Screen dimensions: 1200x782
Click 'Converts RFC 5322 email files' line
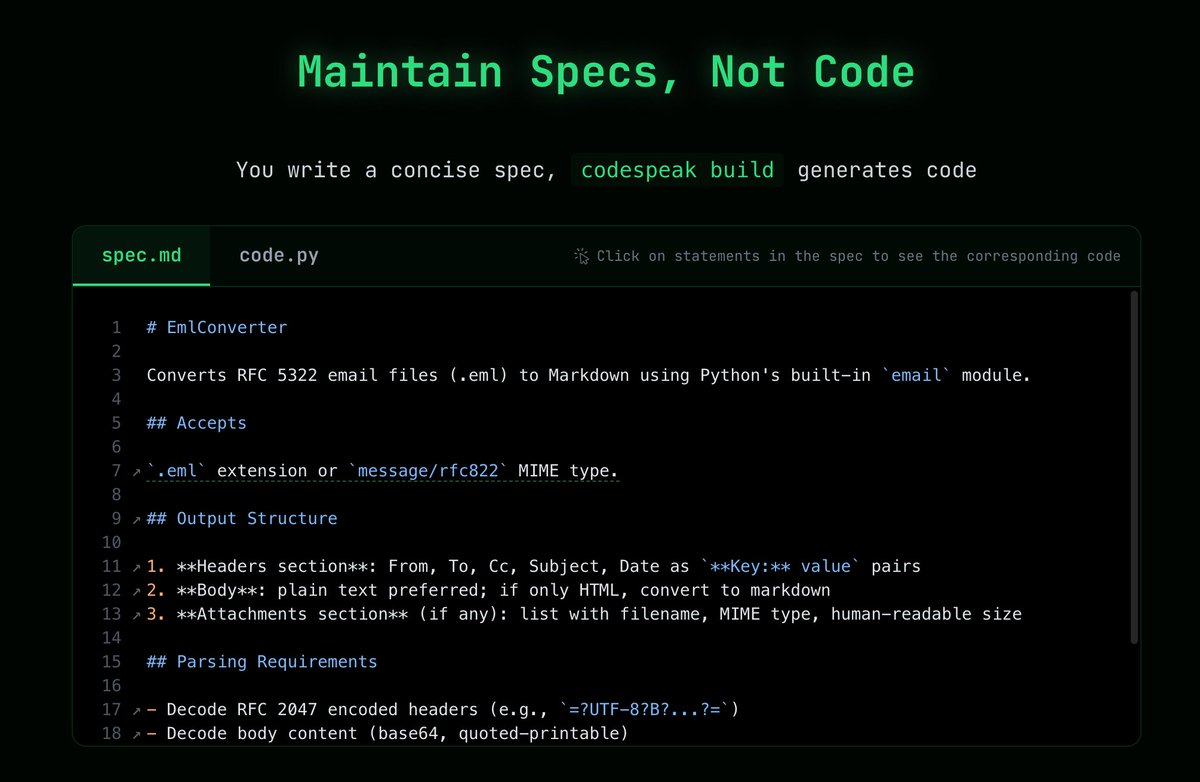588,375
